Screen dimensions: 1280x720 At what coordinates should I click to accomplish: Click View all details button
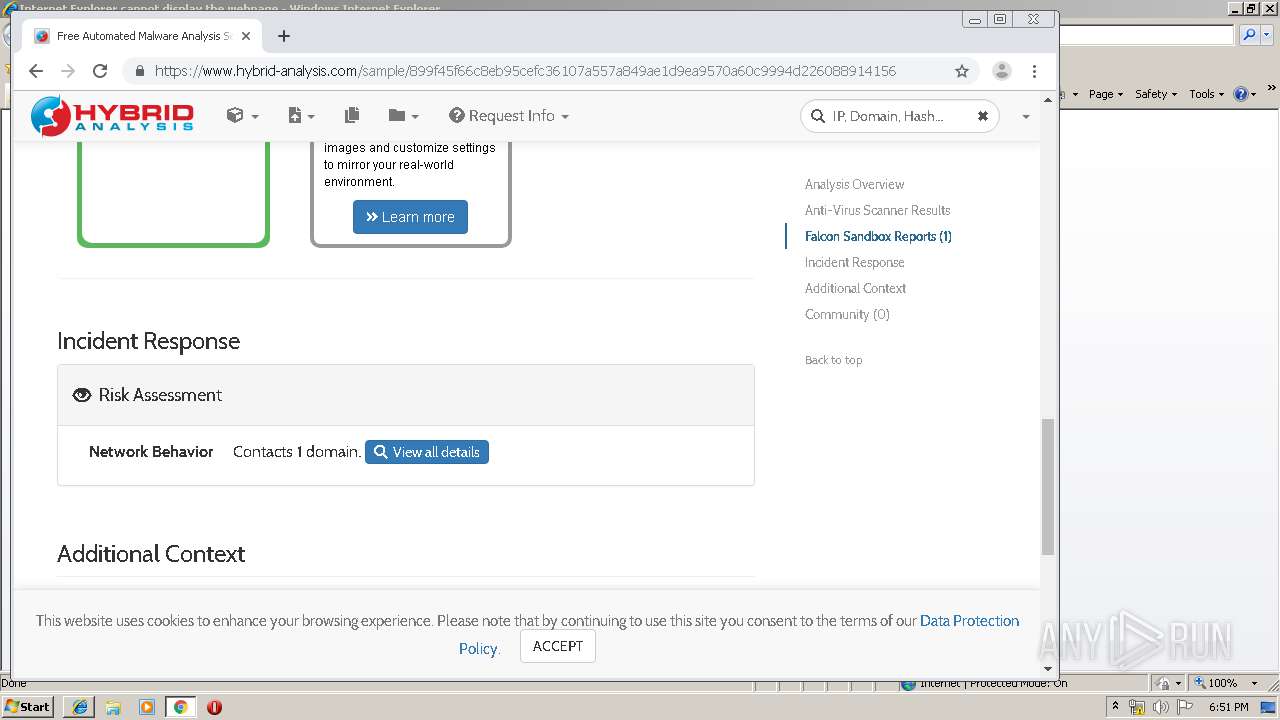click(427, 452)
